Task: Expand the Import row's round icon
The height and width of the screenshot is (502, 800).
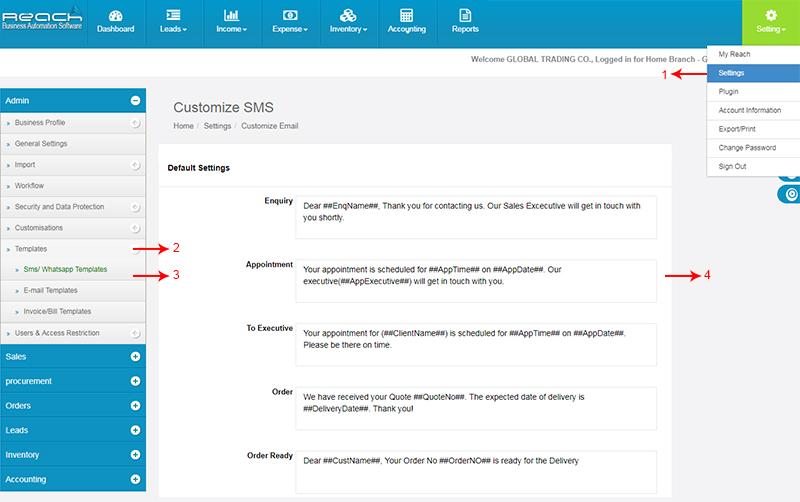Action: 135,165
